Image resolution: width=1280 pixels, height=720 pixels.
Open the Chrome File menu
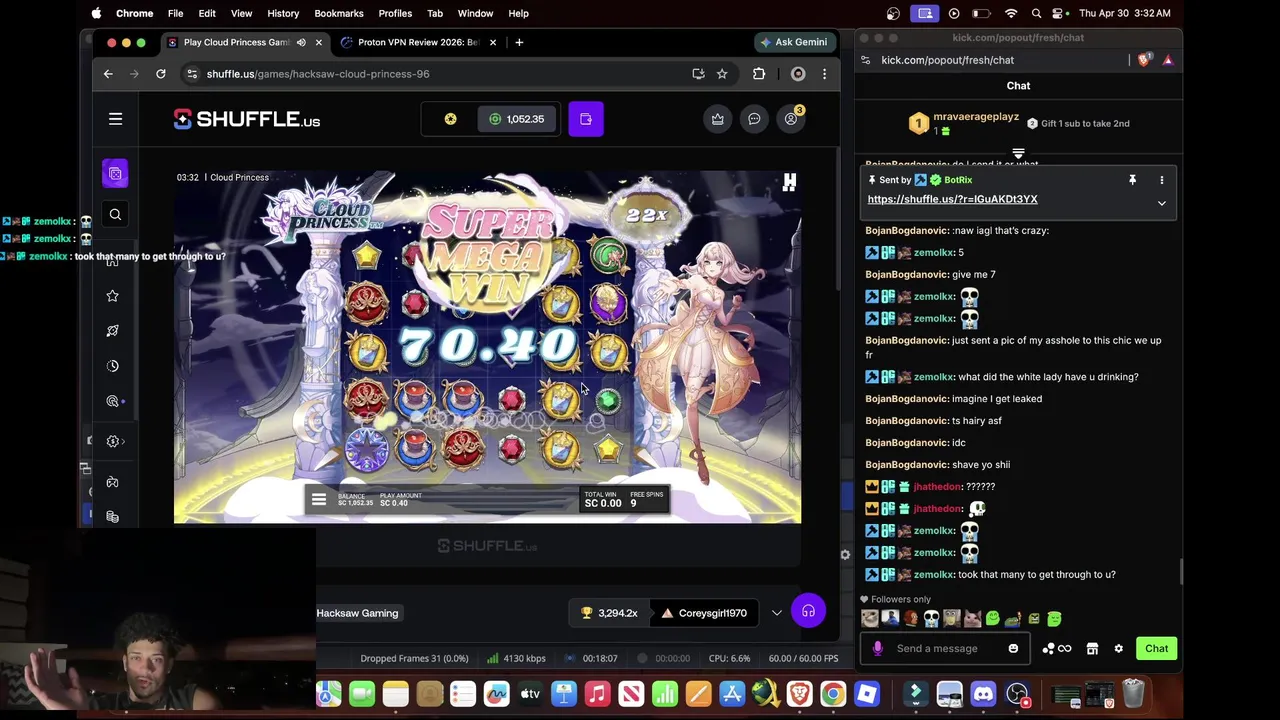(175, 13)
